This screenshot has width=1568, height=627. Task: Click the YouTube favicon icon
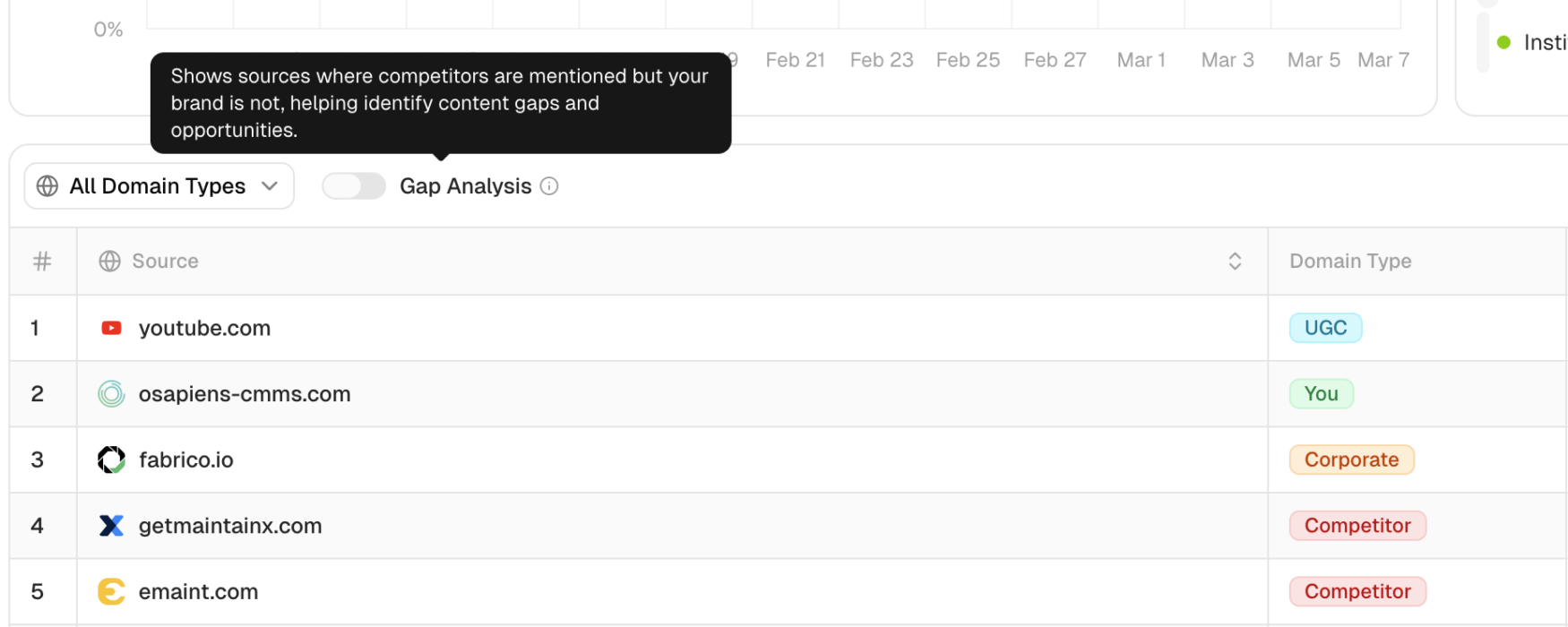[111, 328]
